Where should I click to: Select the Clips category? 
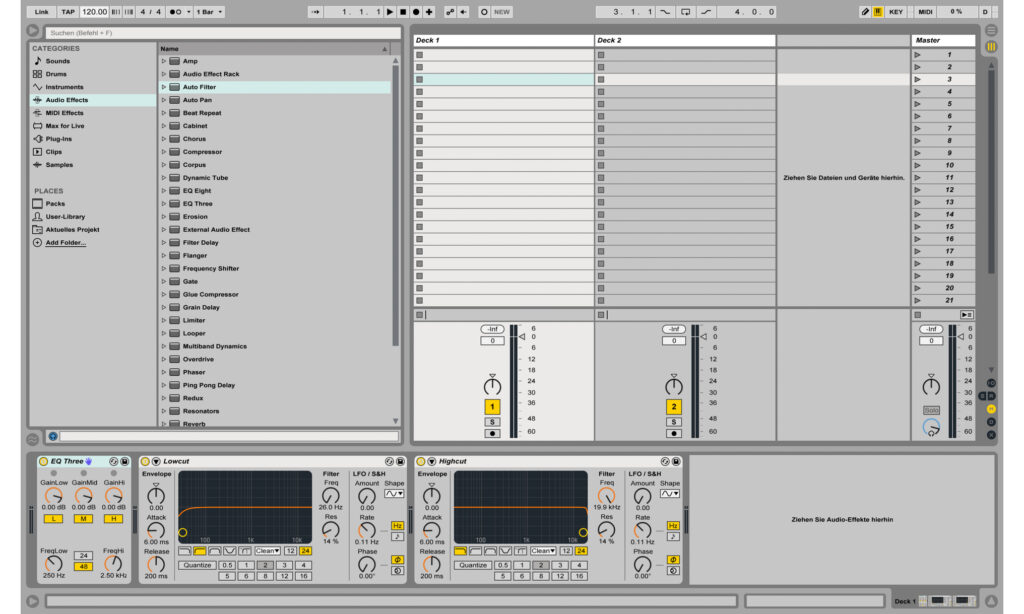tap(54, 152)
